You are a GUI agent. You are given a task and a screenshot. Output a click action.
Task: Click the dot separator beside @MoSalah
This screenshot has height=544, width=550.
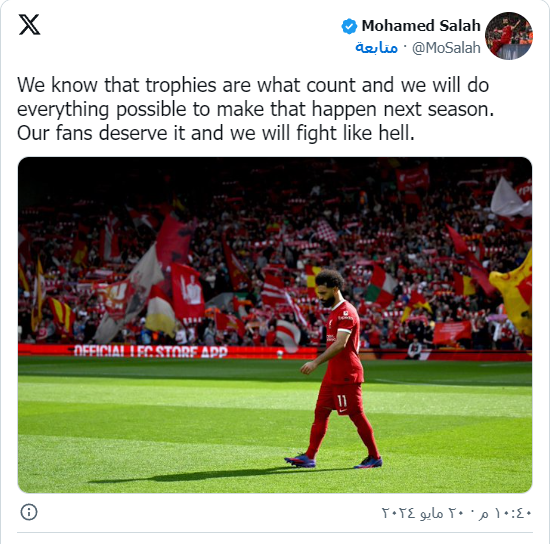point(404,47)
